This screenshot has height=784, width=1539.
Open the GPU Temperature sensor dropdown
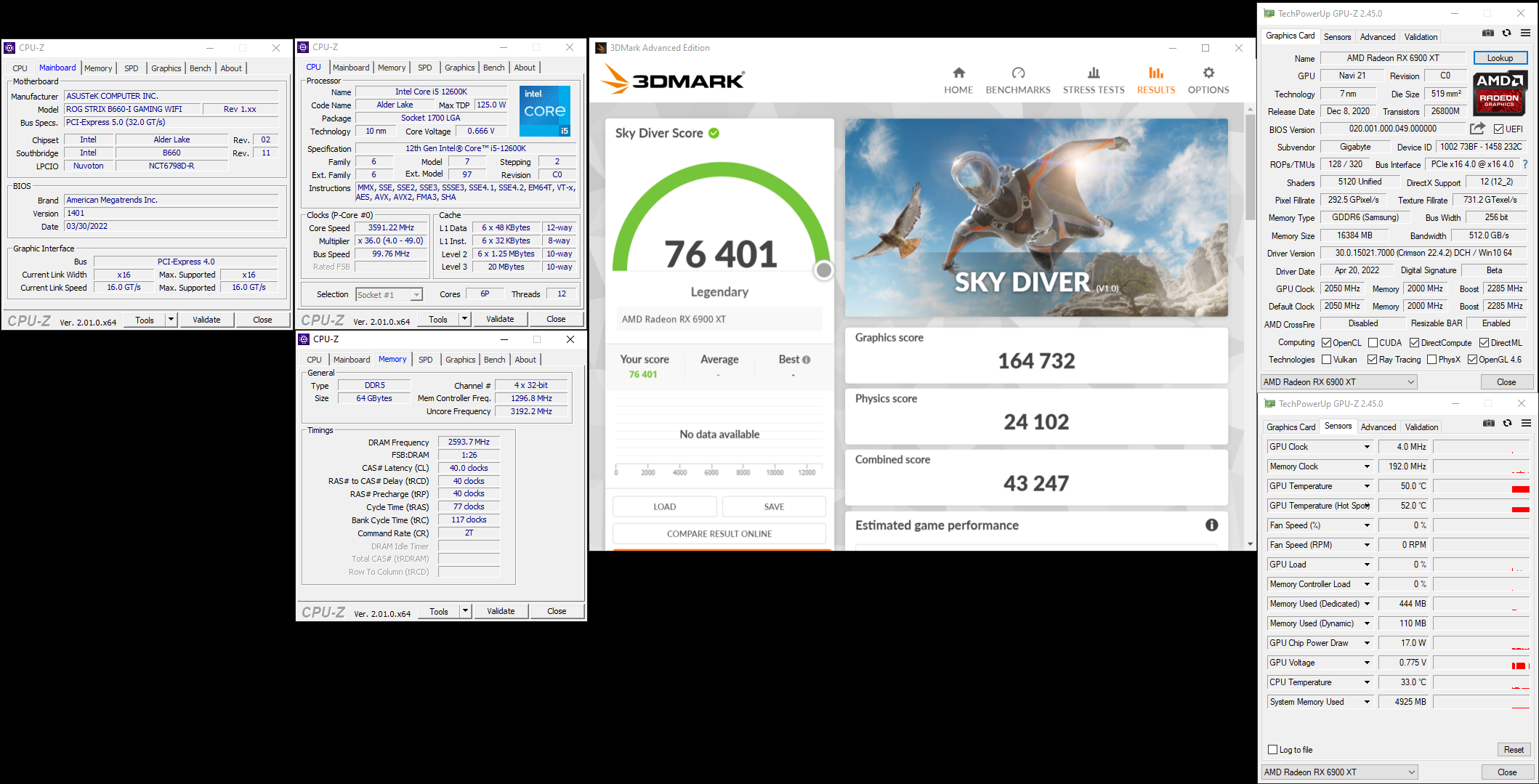point(1366,486)
